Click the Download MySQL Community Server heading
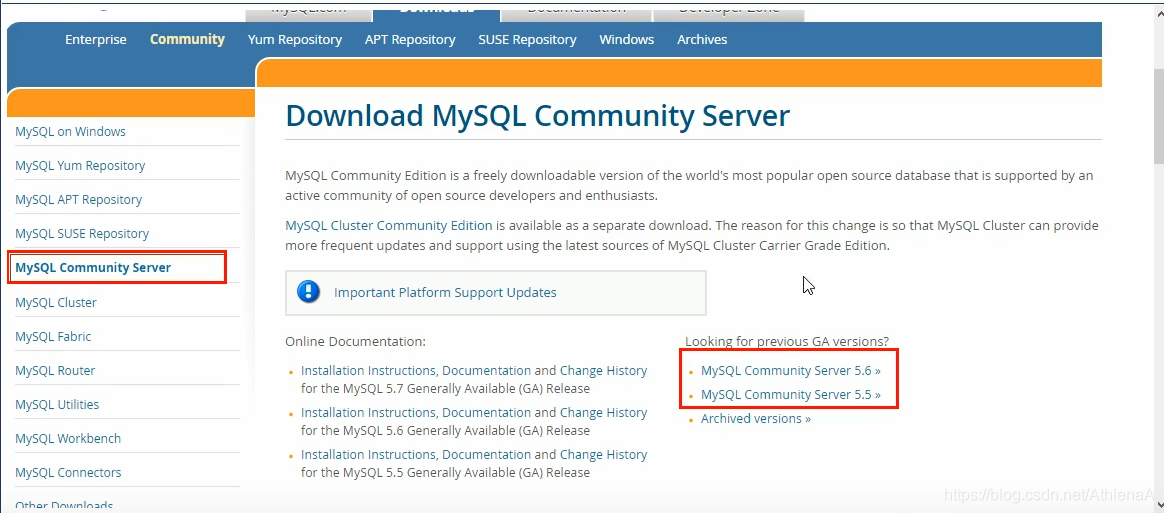This screenshot has width=1164, height=513. point(537,116)
